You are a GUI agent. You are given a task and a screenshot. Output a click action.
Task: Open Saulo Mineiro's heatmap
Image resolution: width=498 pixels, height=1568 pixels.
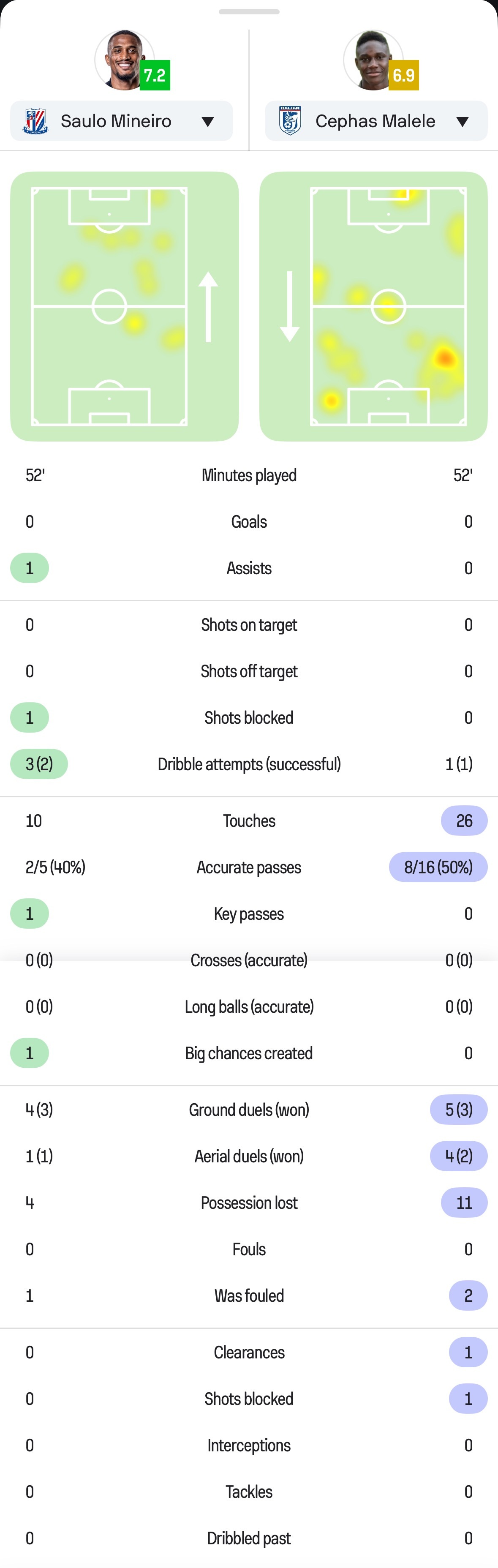[124, 306]
